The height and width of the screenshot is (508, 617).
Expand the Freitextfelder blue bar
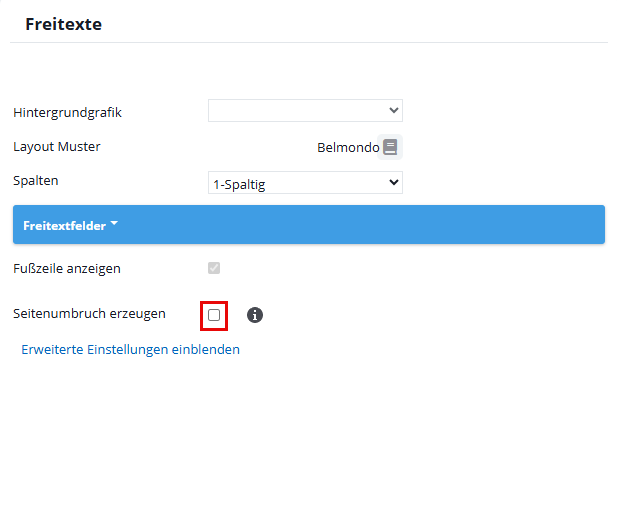click(308, 225)
